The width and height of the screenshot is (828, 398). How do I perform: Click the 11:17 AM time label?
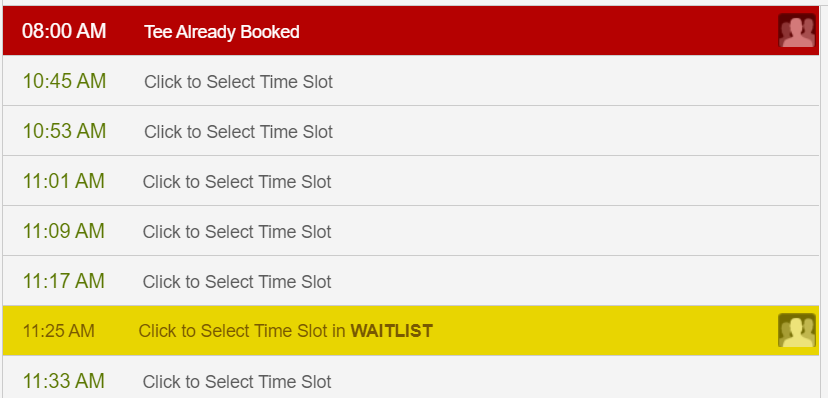pos(63,281)
